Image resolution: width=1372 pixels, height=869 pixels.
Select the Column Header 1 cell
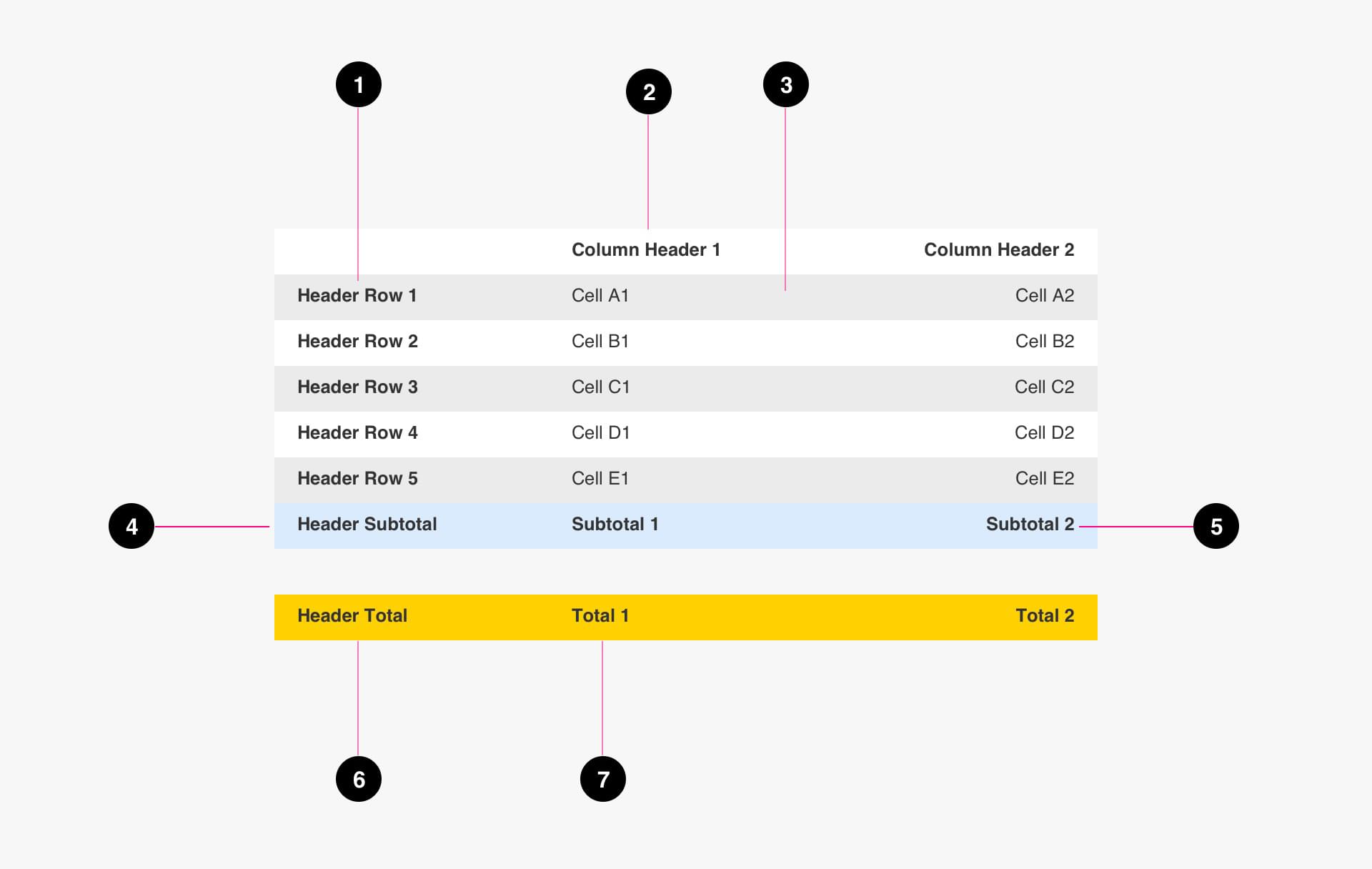point(646,249)
